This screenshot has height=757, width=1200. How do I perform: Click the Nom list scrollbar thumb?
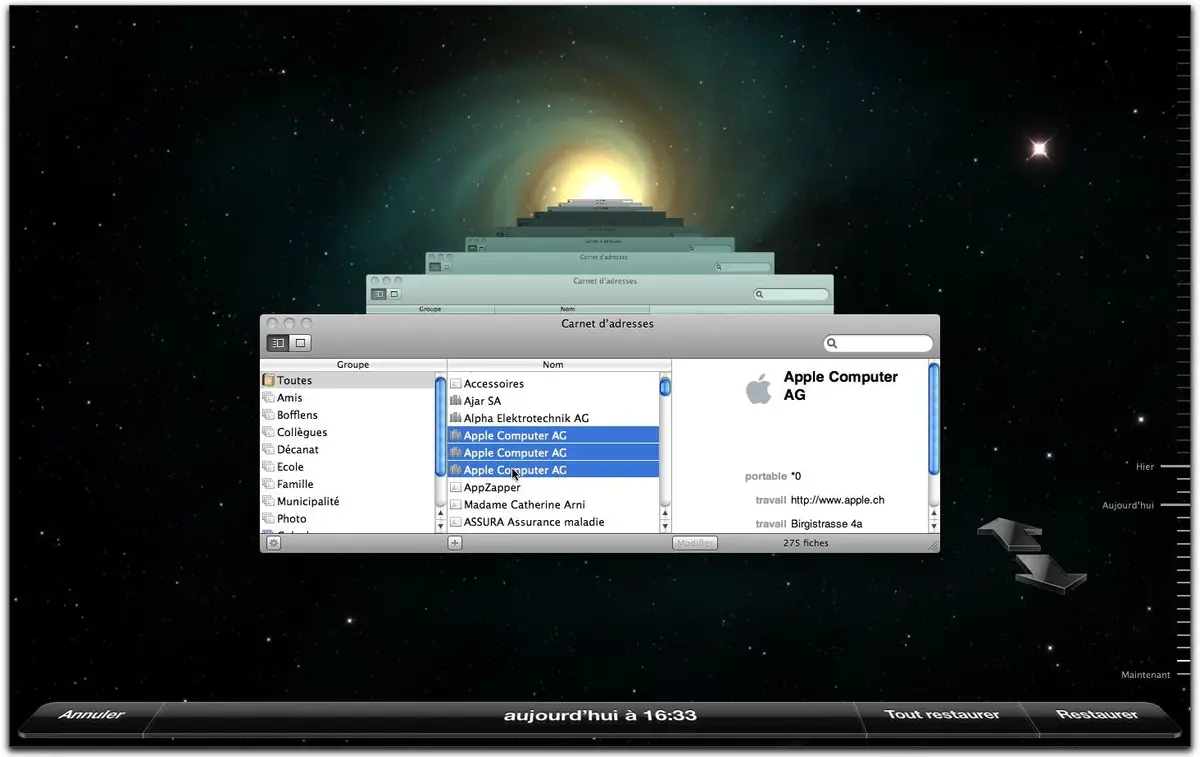665,387
